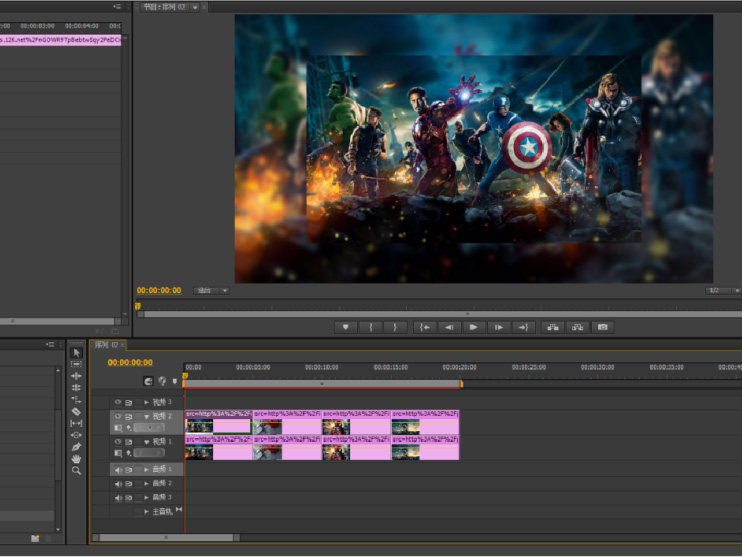Open the 适合 zoom level dropdown
742x557 pixels.
211,291
